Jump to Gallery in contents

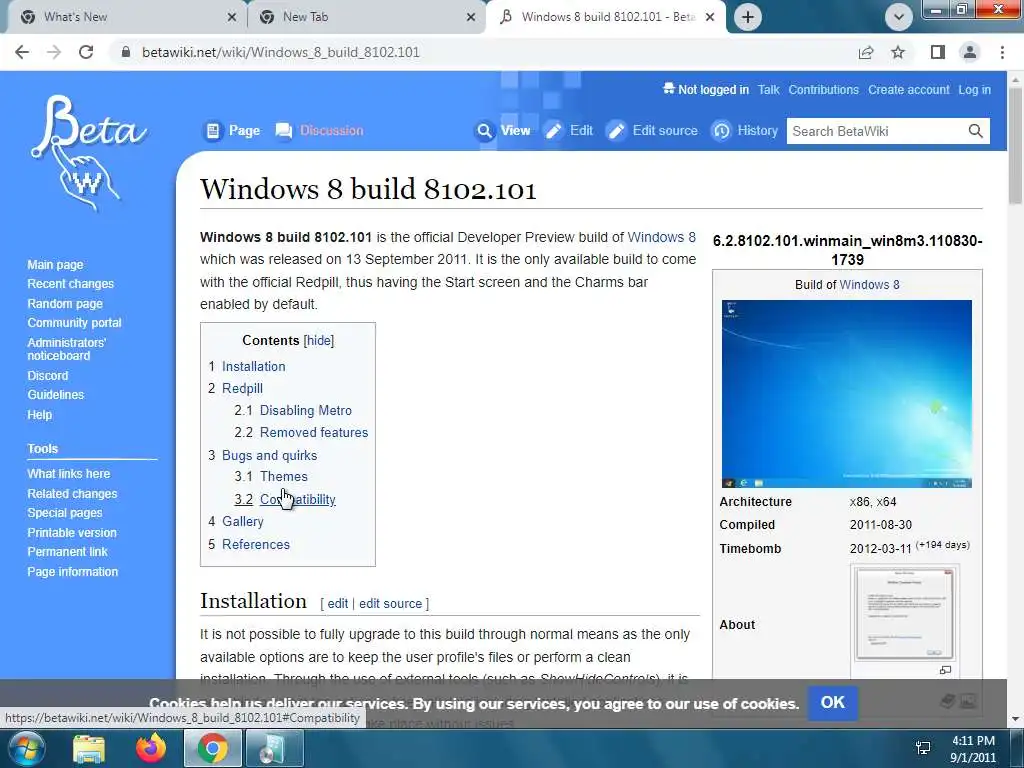(x=243, y=521)
